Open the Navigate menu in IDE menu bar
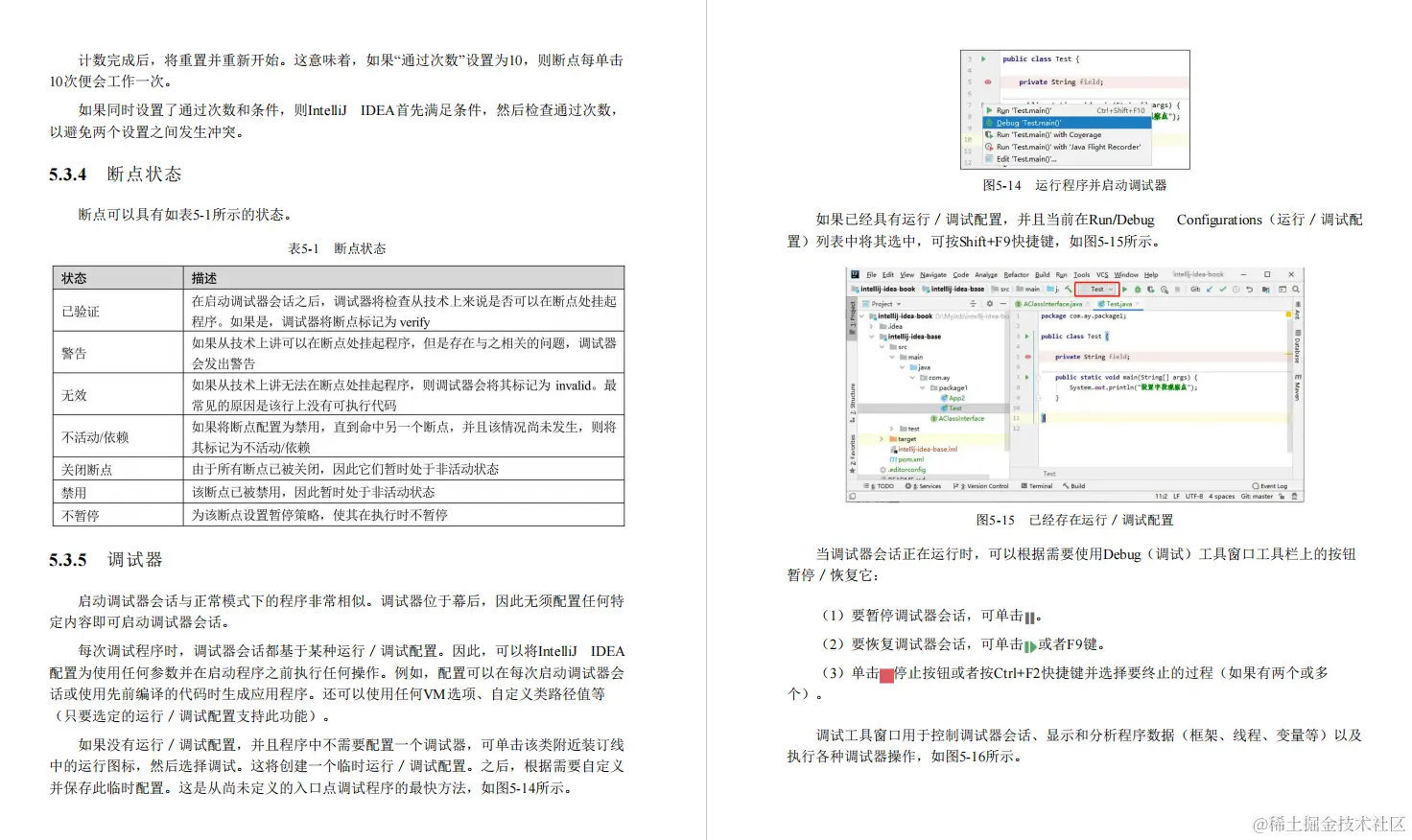The width and height of the screenshot is (1412, 840). point(933,275)
